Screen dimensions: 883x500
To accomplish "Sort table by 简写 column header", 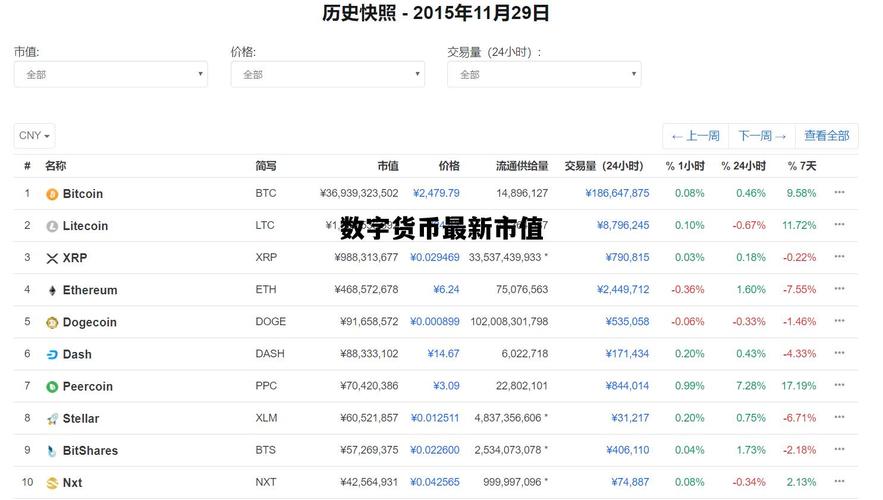I will (x=266, y=166).
